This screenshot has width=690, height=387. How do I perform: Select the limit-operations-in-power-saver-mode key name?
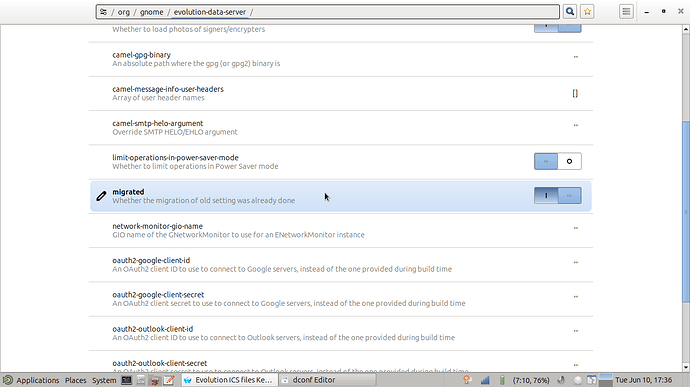[175, 158]
